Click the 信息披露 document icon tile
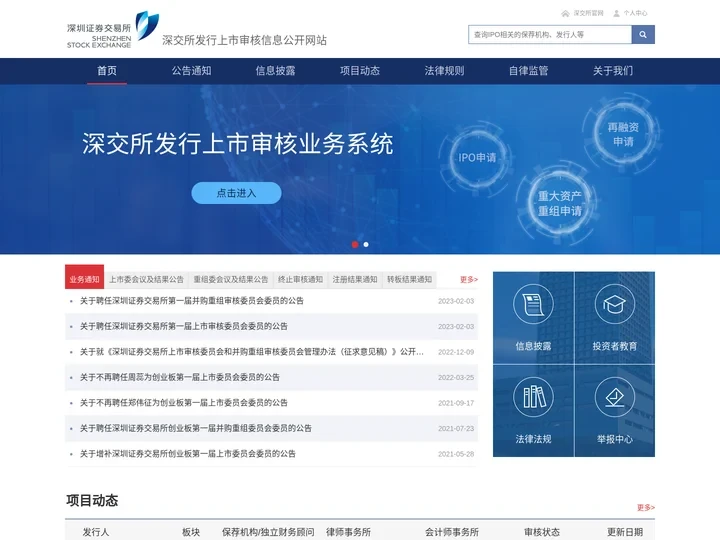Viewport: 720px width, 540px height. coord(533,318)
